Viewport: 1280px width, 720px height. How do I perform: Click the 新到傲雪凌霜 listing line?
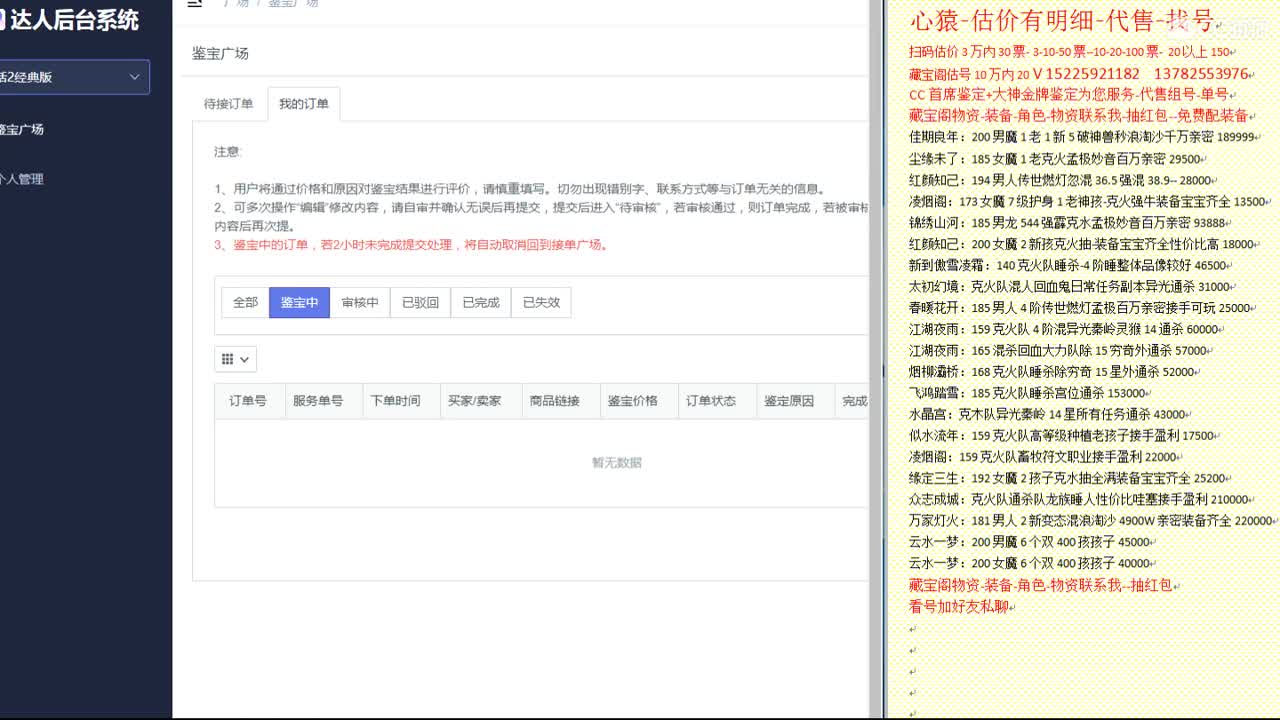1068,265
